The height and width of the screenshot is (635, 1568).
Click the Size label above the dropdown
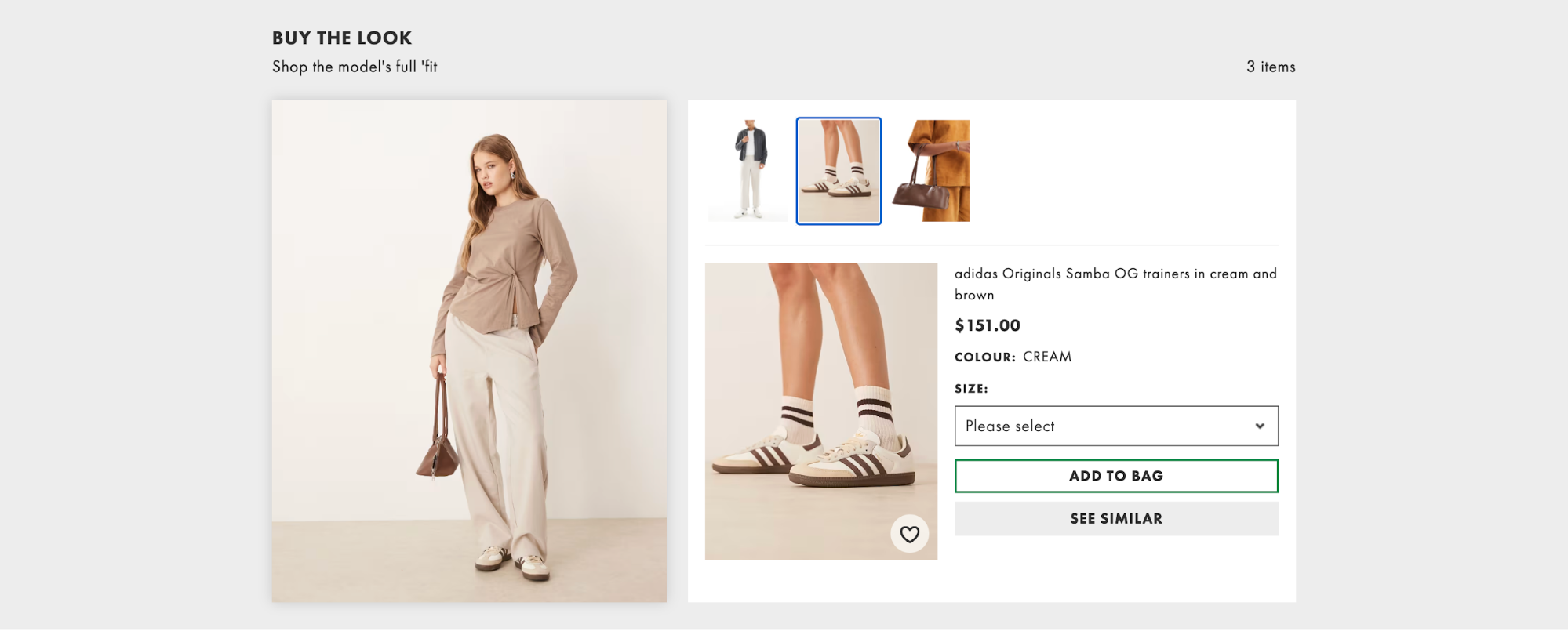[x=971, y=389]
